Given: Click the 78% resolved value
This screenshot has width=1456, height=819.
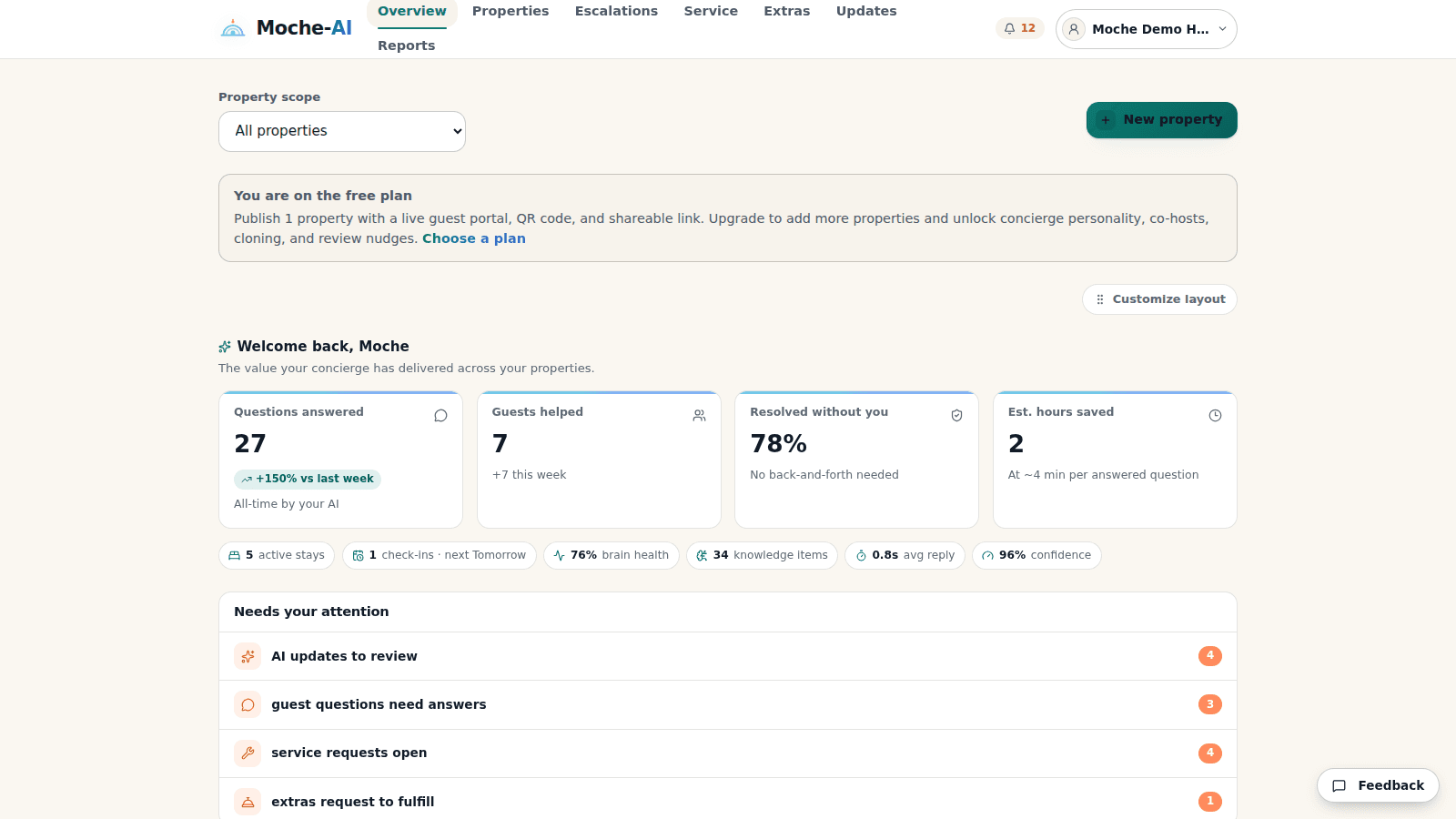Looking at the screenshot, I should point(778,444).
